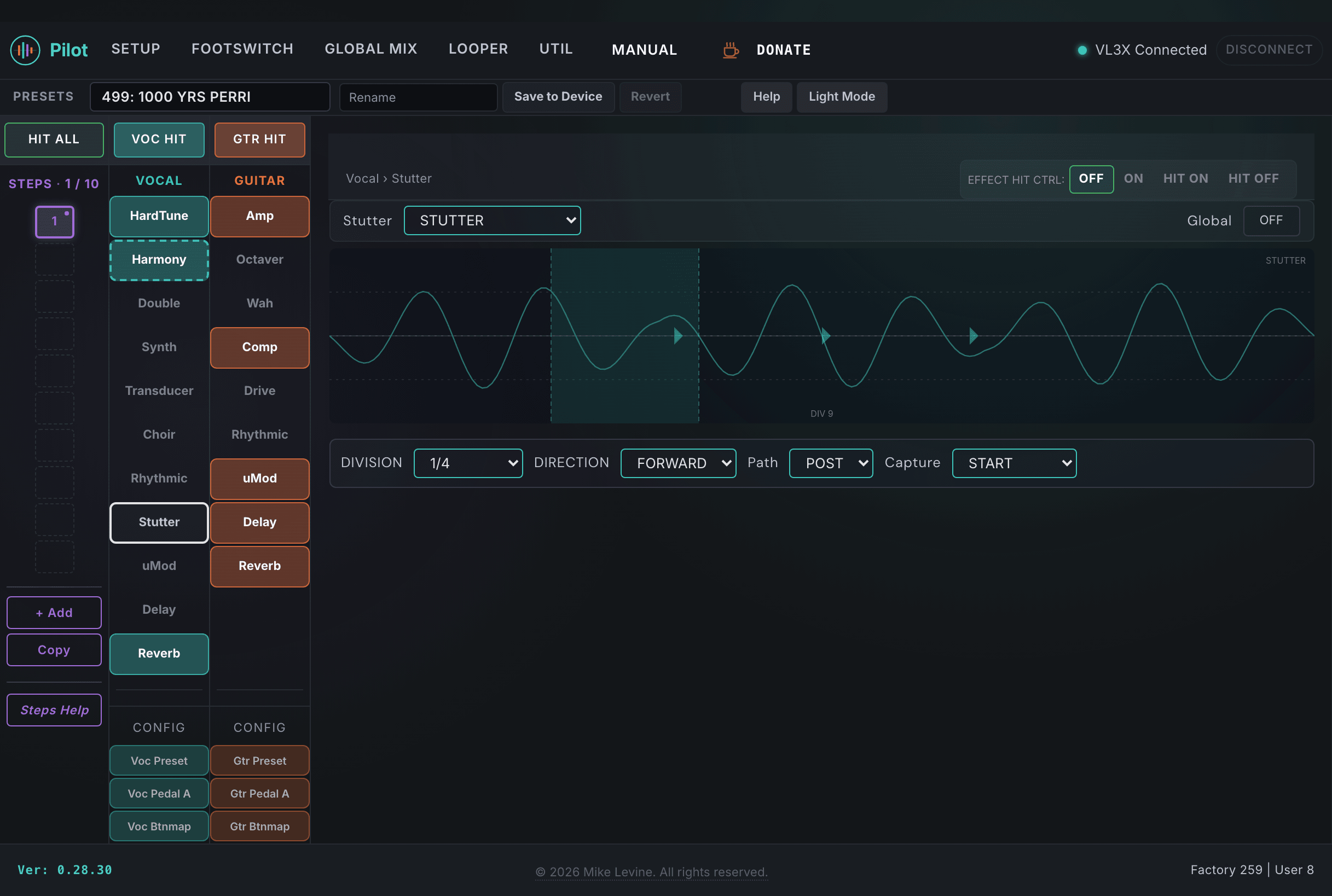Viewport: 1332px width, 896px height.
Task: Open the FOOTSWITCH tab
Action: 242,49
